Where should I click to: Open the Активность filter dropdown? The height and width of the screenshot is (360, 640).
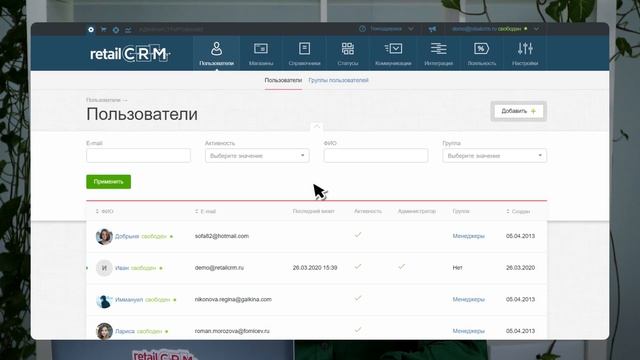[x=257, y=156]
